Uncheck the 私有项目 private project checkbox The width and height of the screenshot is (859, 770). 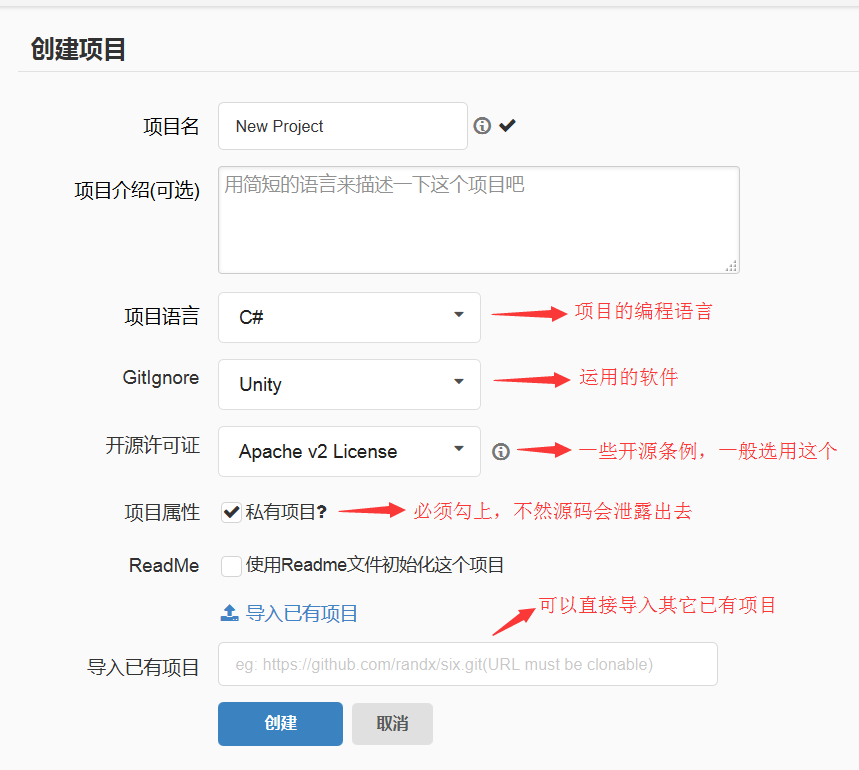(231, 512)
